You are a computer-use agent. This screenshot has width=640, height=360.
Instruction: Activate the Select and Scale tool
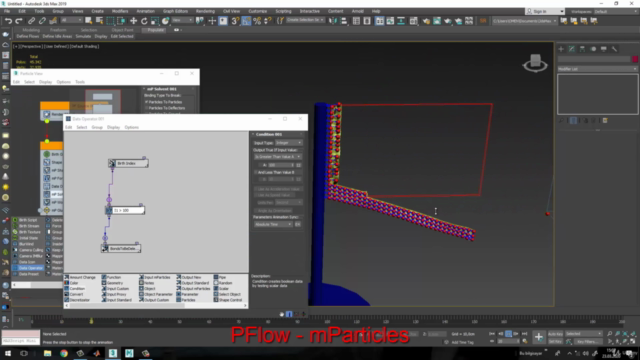(155, 20)
